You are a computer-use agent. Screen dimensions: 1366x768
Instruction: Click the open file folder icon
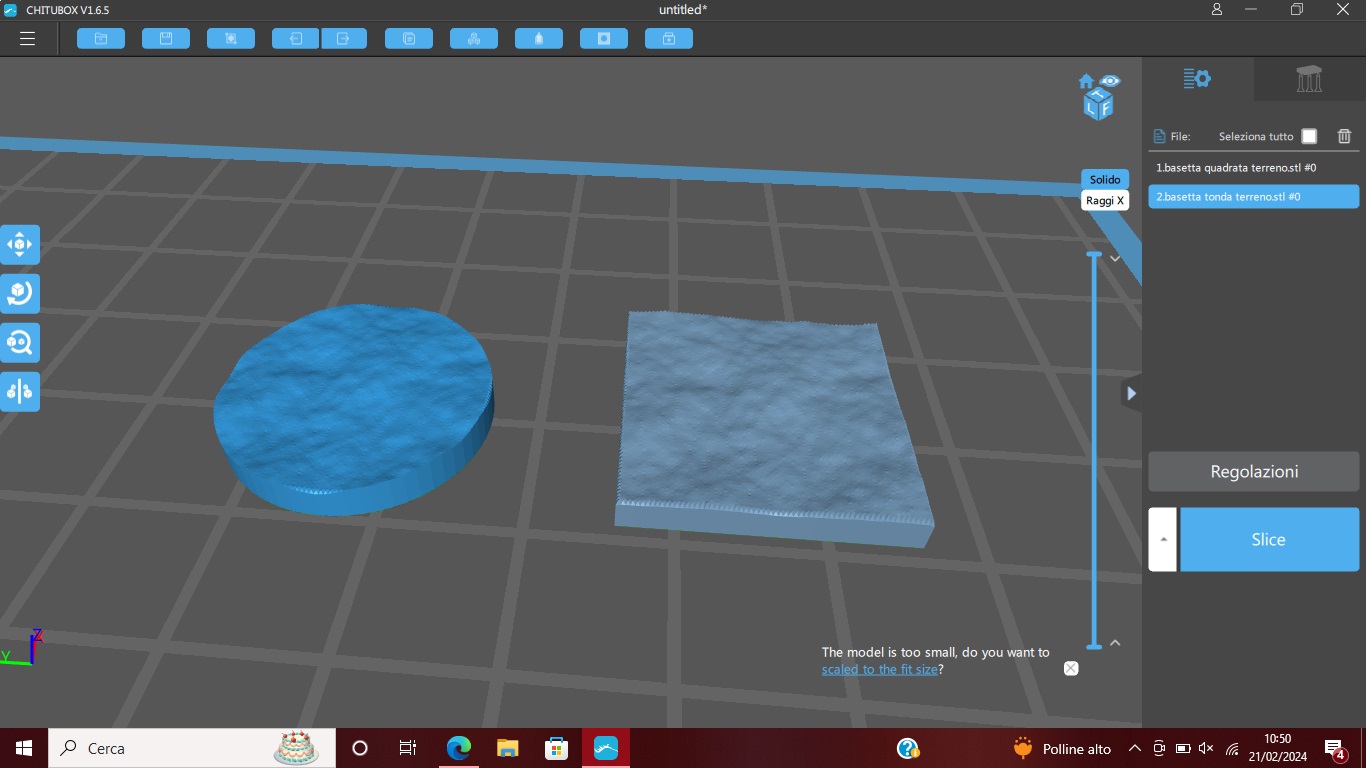pyautogui.click(x=101, y=39)
